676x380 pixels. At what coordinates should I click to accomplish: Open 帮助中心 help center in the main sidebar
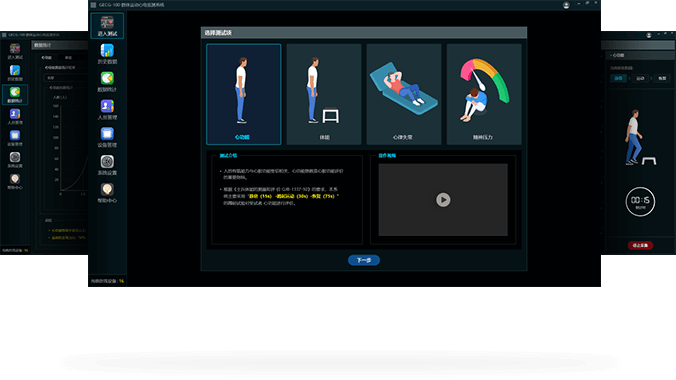(107, 193)
